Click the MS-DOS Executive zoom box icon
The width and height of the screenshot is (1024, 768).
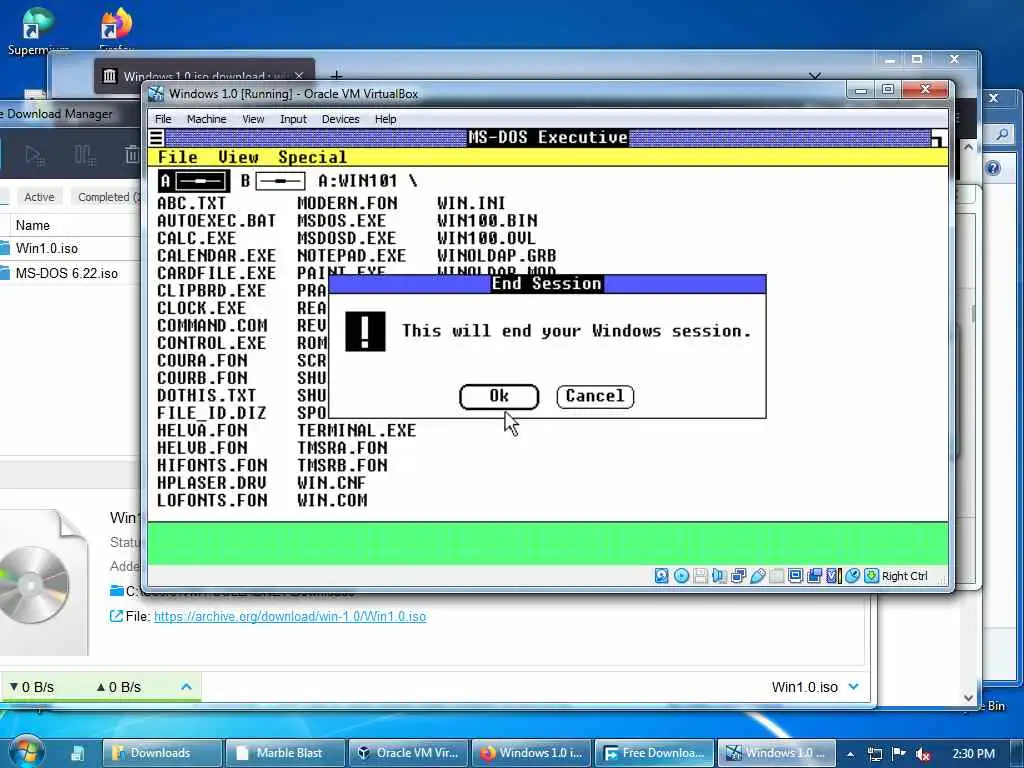click(938, 138)
